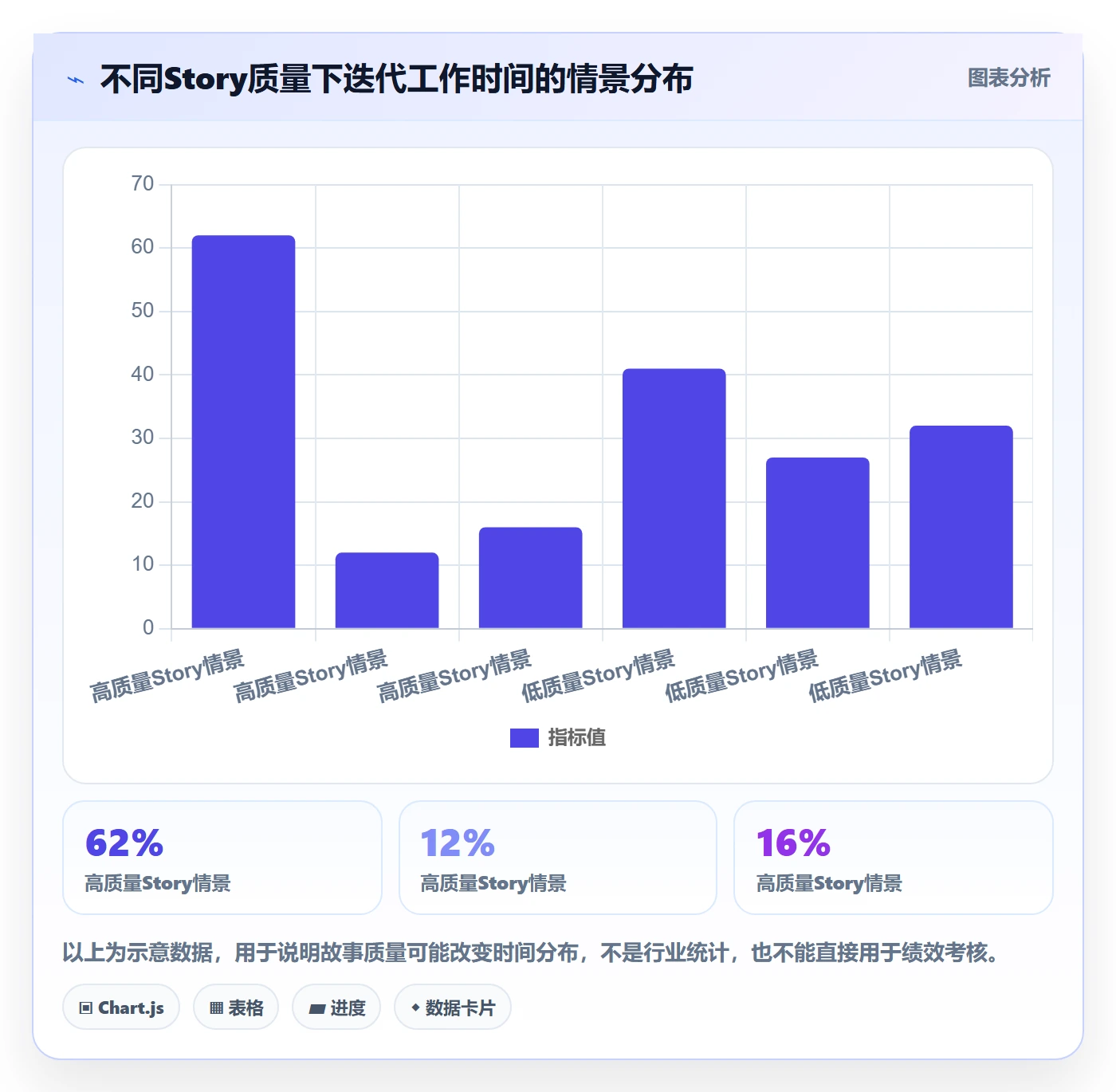Click the lightning icon beside the title
This screenshot has width=1116, height=1092.
coord(76,80)
